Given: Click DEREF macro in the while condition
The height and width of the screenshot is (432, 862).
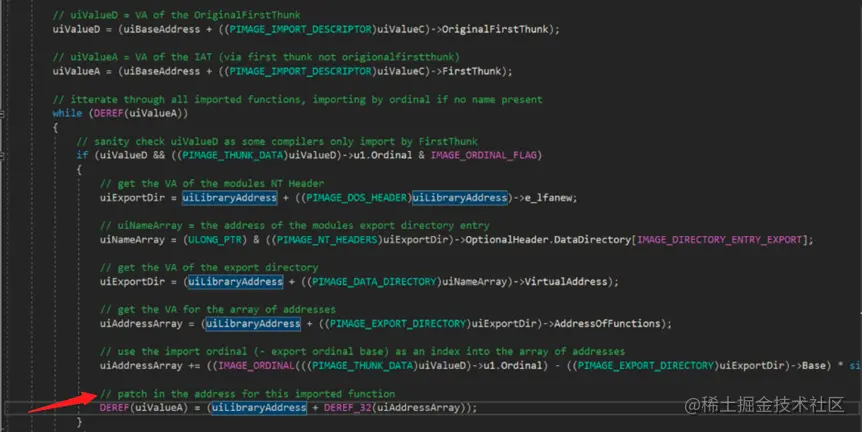Looking at the screenshot, I should [109, 113].
